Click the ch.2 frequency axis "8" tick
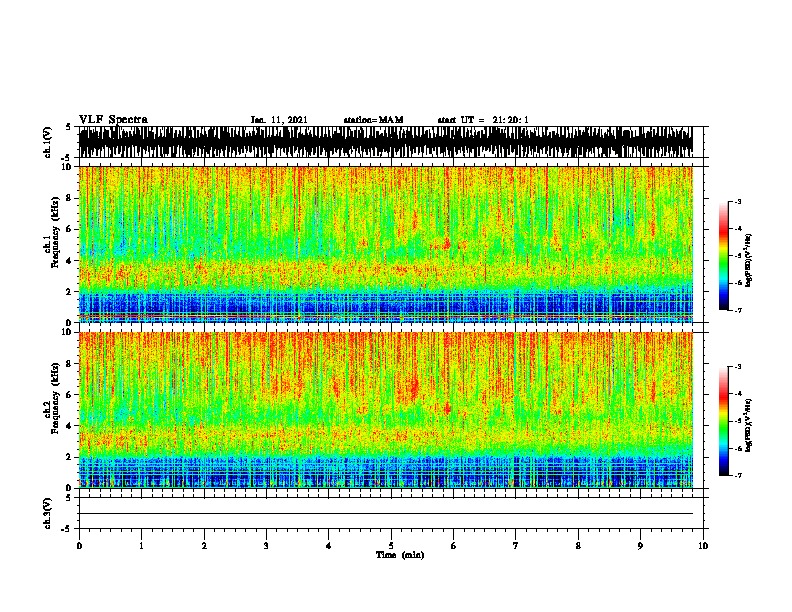This screenshot has height=612, width=792. pos(70,364)
